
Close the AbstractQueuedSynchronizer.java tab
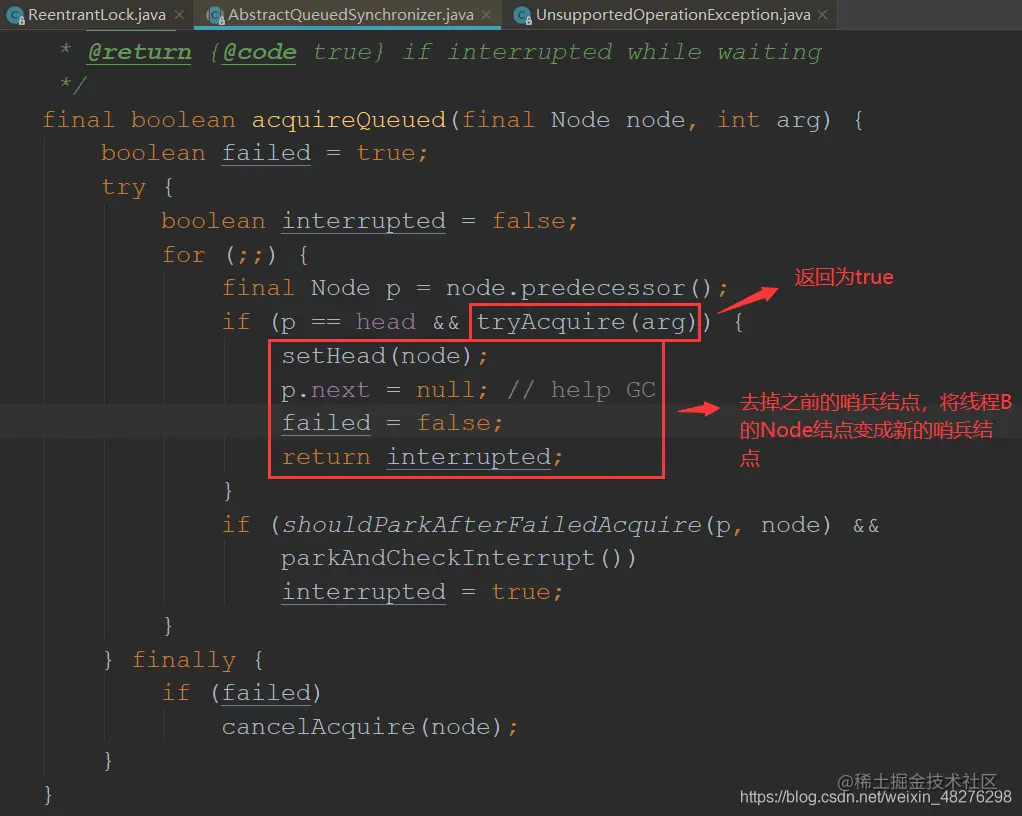(x=486, y=14)
